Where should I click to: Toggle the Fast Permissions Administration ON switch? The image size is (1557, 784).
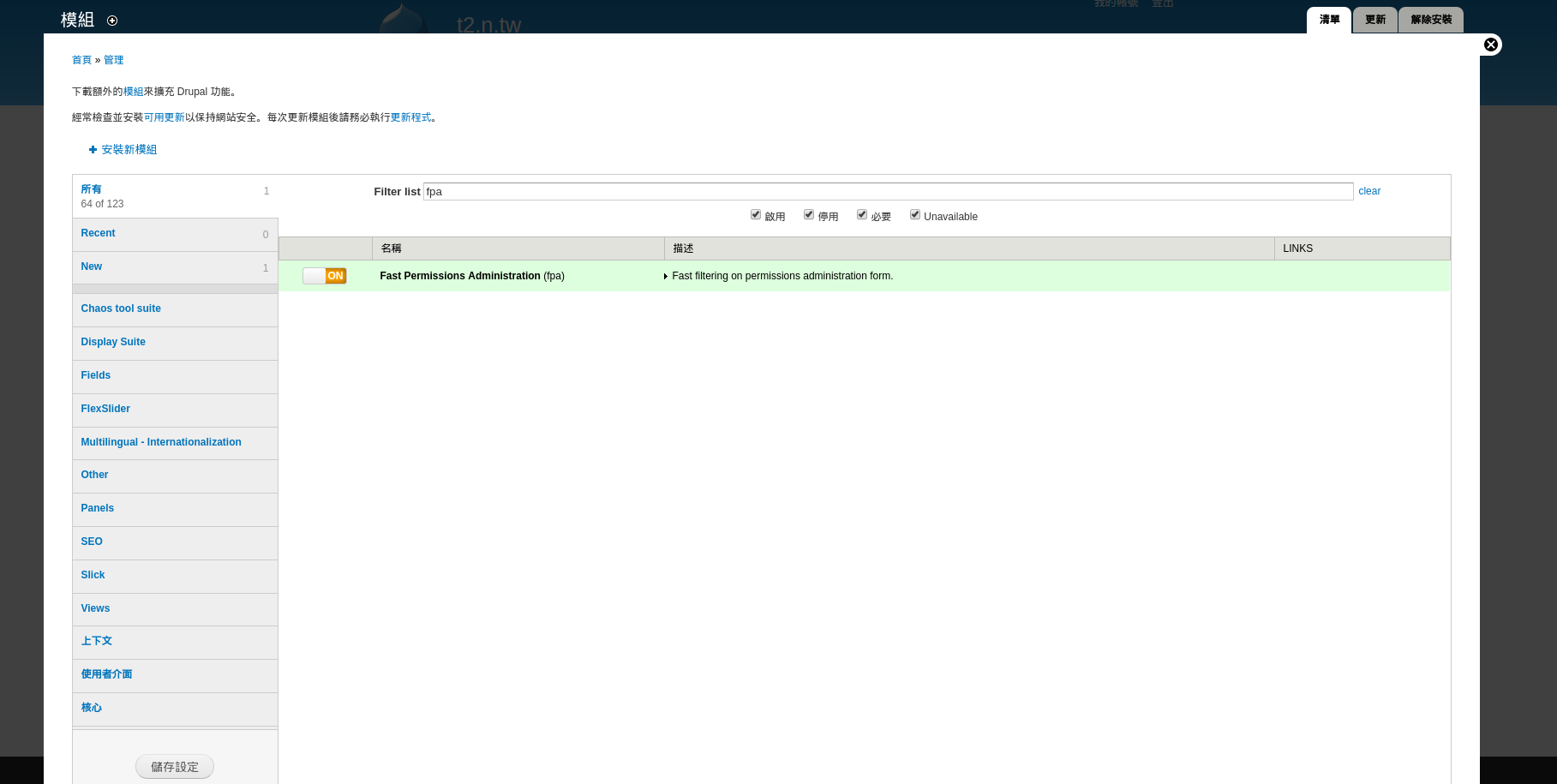(x=325, y=276)
